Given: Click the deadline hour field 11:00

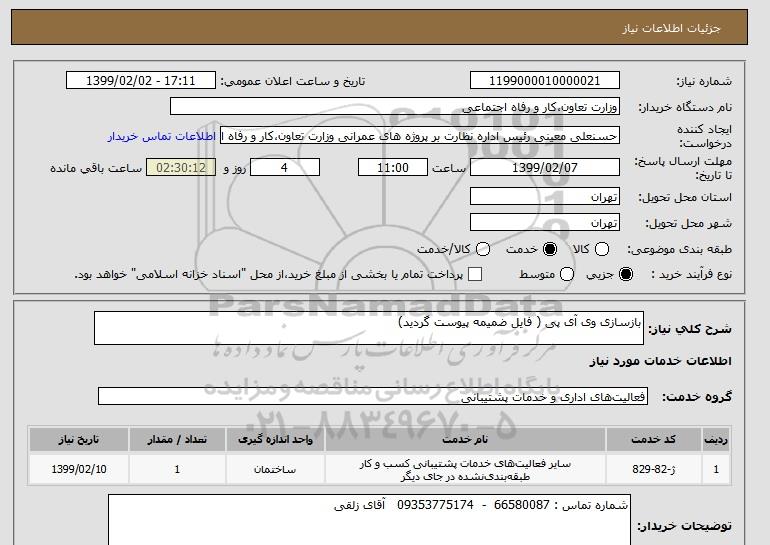Looking at the screenshot, I should point(393,167).
